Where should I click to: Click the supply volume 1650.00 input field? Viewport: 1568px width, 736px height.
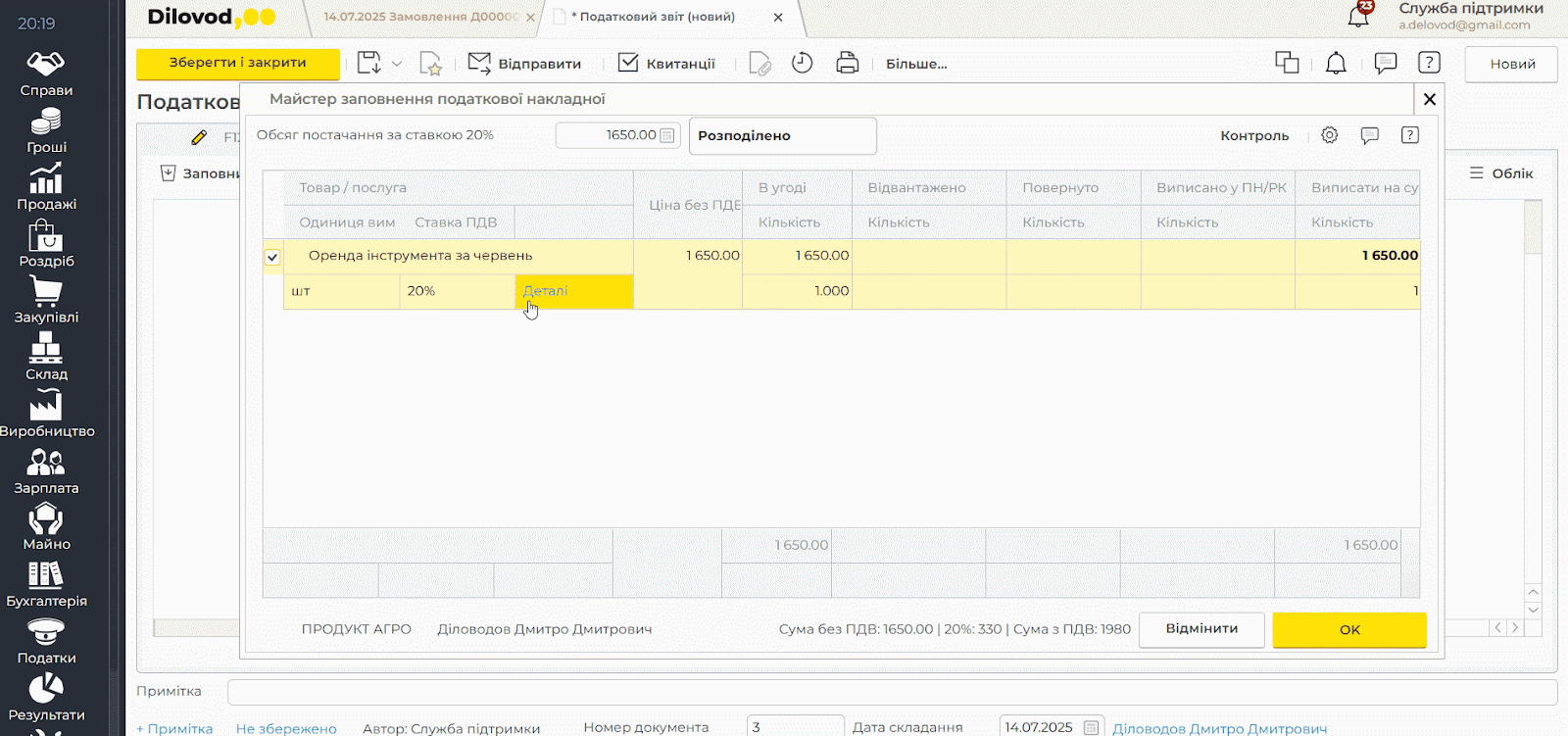(608, 135)
